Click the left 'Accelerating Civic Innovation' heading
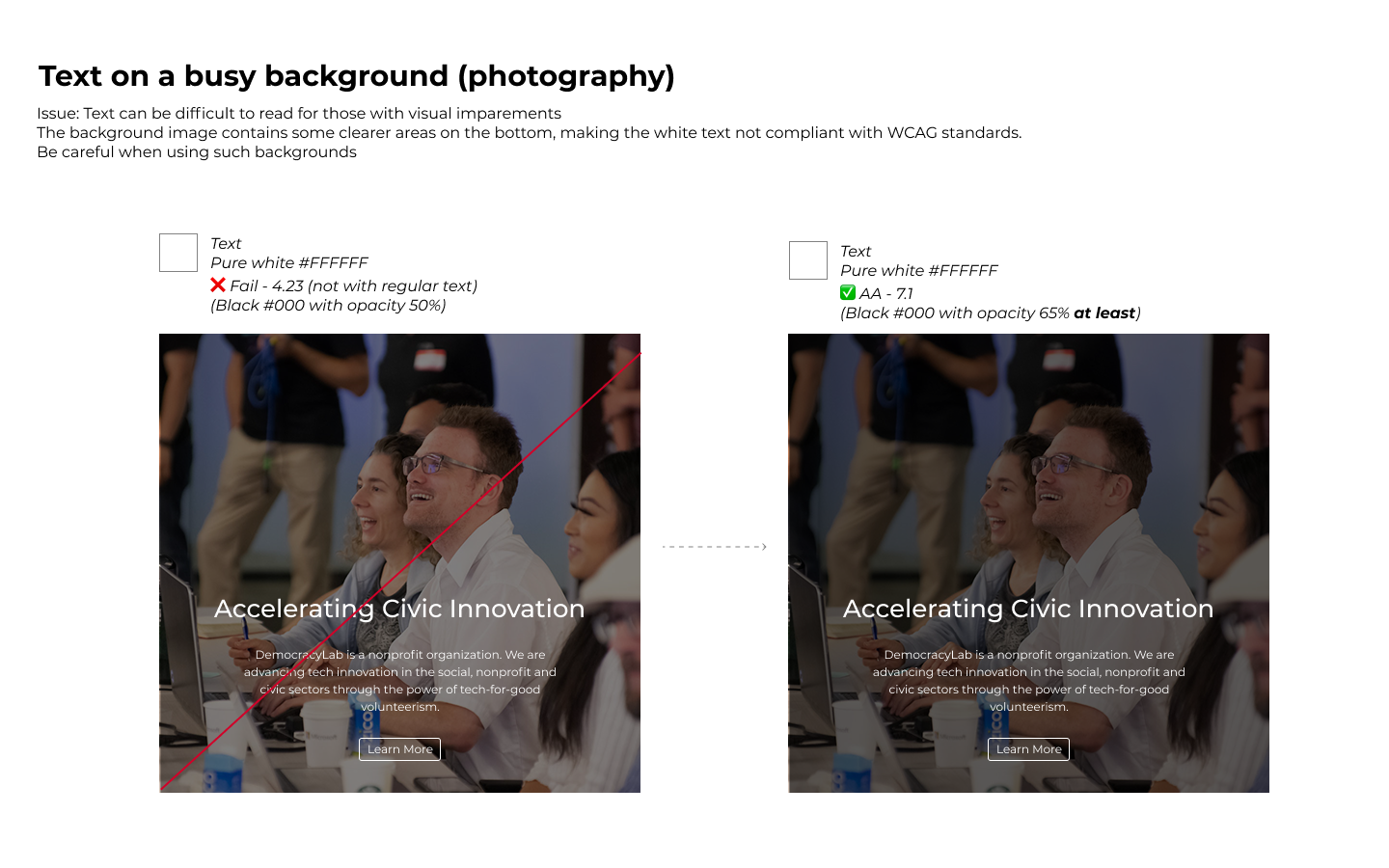Viewport: 1389px width, 868px height. [399, 609]
